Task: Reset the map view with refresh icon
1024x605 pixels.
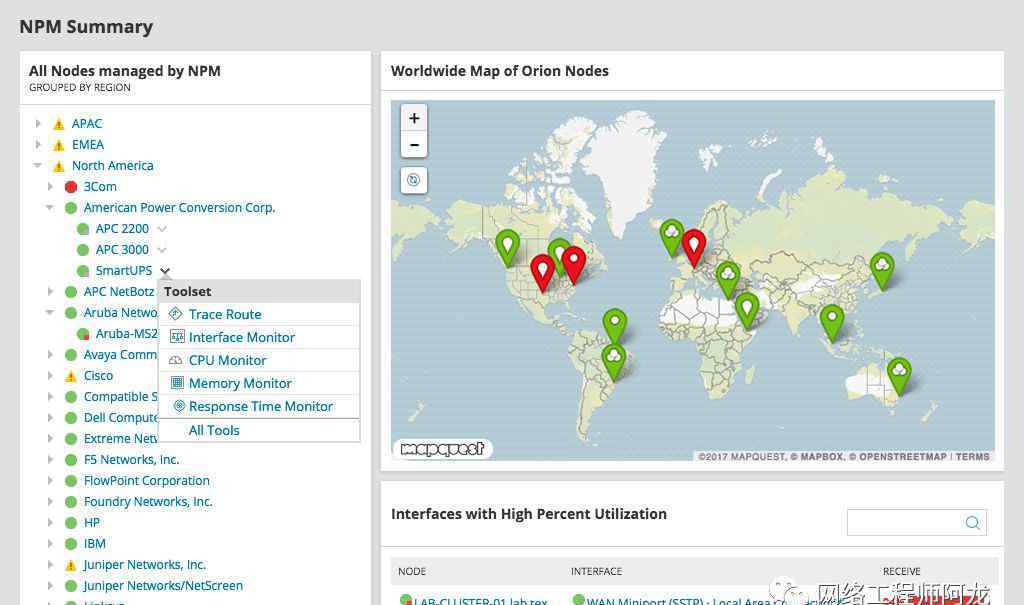Action: [x=414, y=181]
